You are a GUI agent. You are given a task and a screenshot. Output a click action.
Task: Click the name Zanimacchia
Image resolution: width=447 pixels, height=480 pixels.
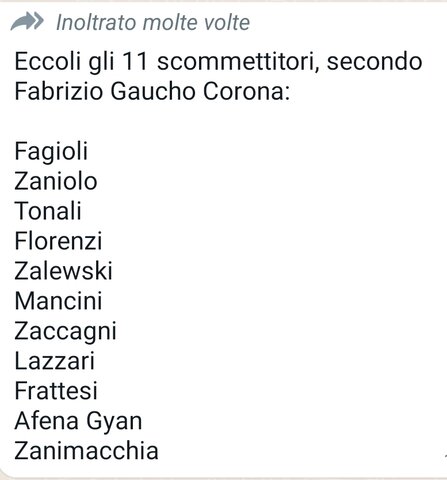86,451
